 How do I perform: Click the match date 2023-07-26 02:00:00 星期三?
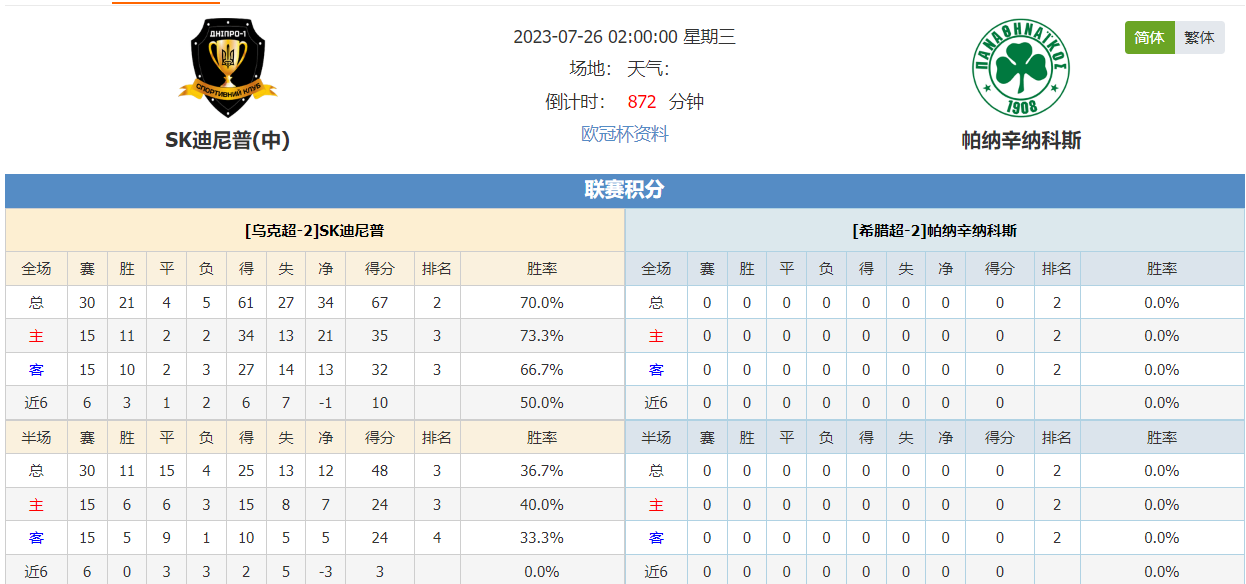click(625, 37)
